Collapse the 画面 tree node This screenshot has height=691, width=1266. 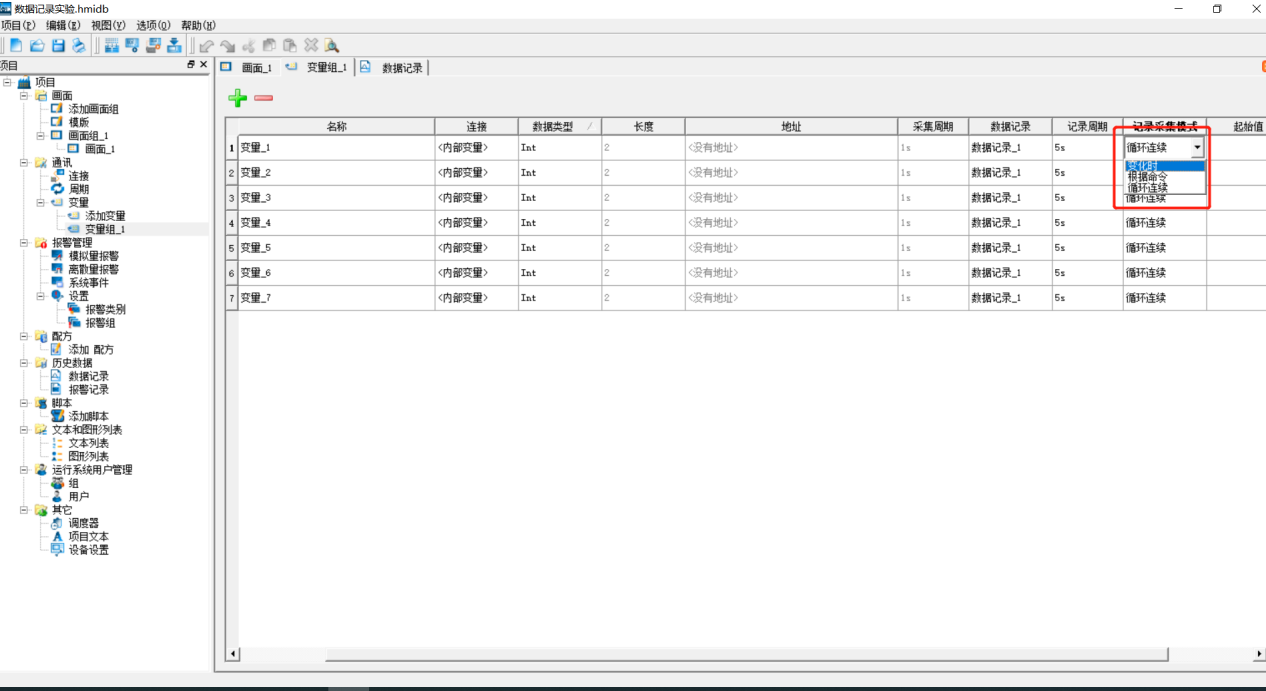coord(24,96)
